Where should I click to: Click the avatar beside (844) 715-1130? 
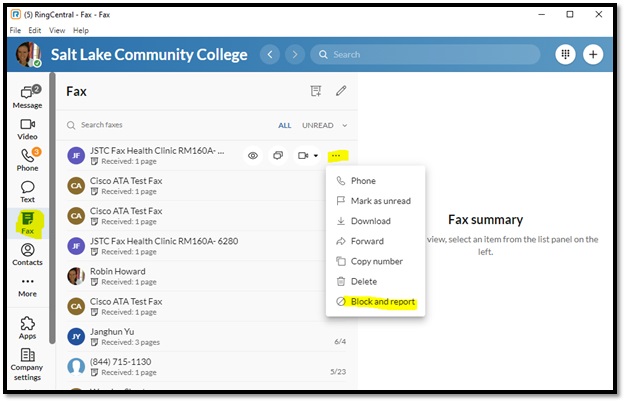coord(76,367)
